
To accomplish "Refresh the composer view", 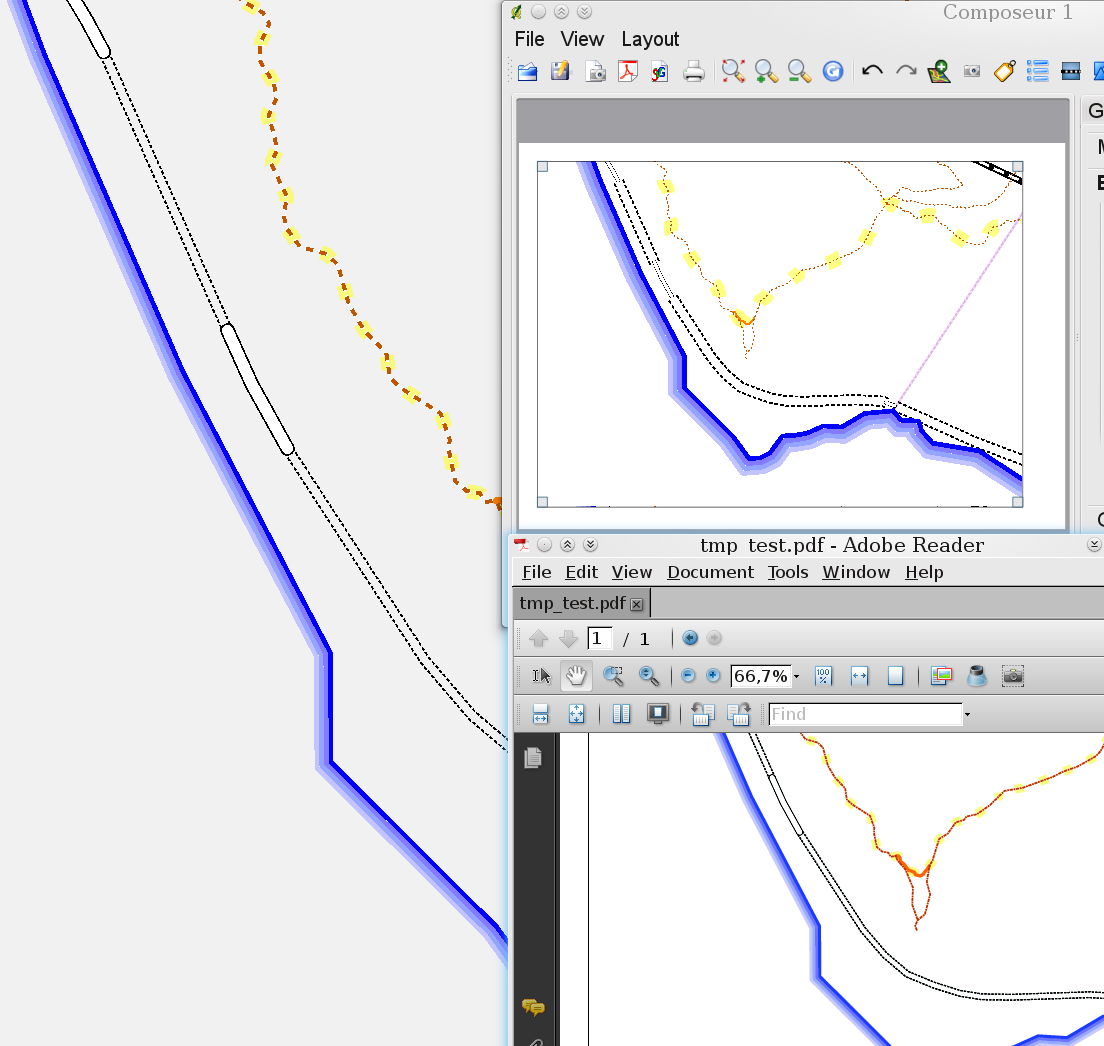I will (x=833, y=71).
